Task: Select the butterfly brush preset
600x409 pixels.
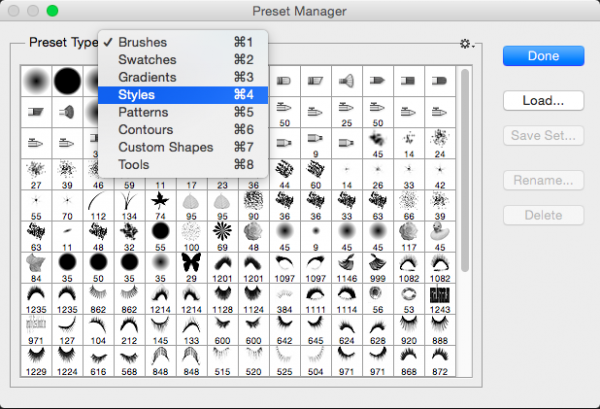Action: [x=190, y=264]
